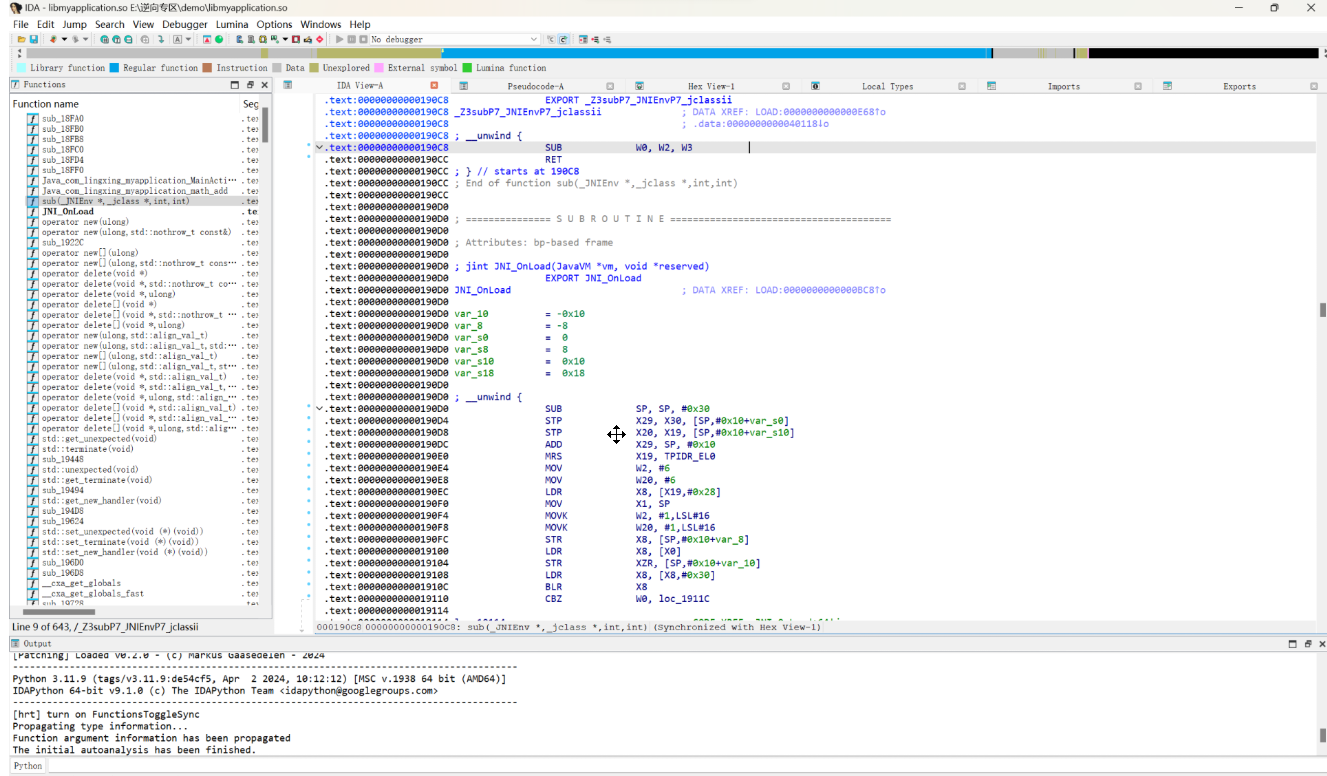This screenshot has width=1327, height=776.
Task: Click the Function name column header
Action: pos(45,104)
